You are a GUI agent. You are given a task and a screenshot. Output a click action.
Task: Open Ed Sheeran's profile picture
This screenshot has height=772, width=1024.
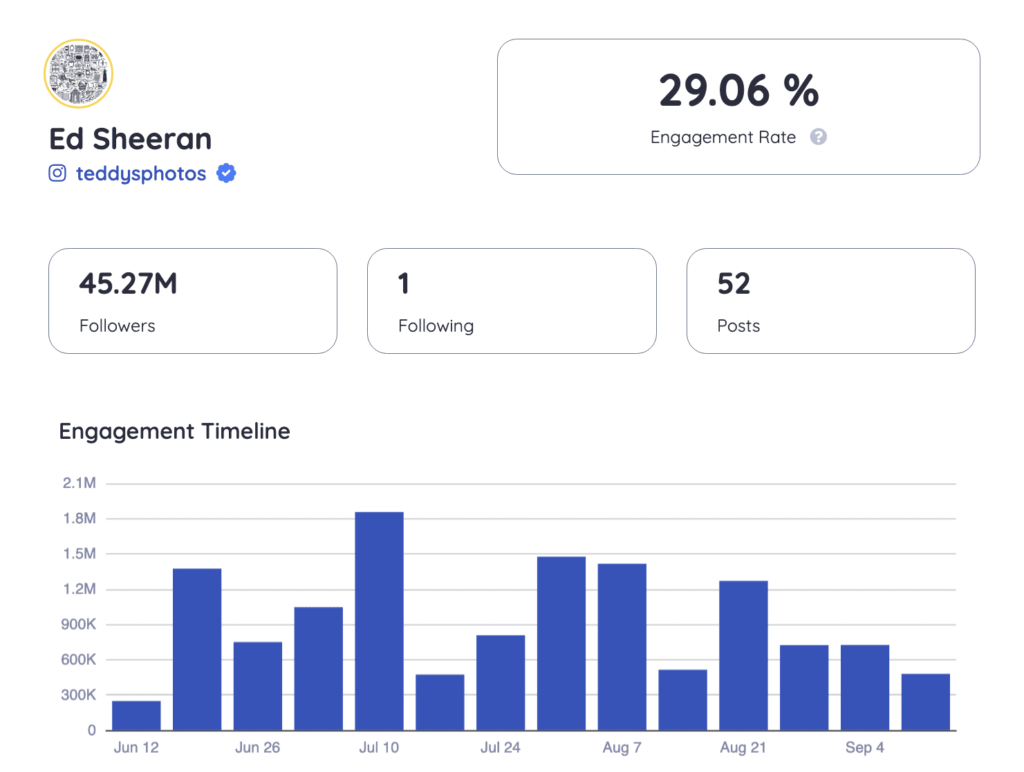[x=78, y=73]
